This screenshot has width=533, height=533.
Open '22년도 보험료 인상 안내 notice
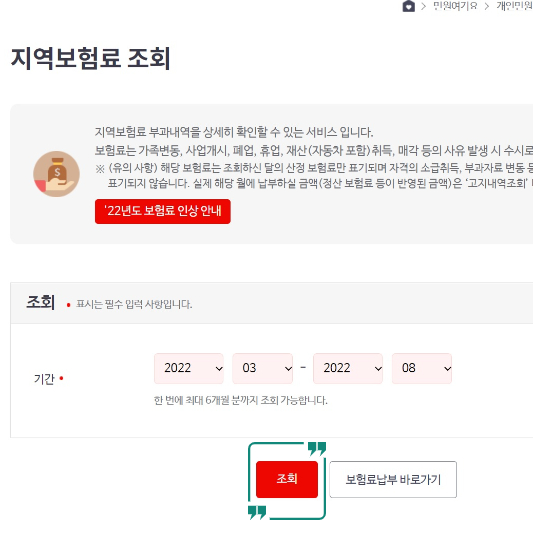[163, 211]
